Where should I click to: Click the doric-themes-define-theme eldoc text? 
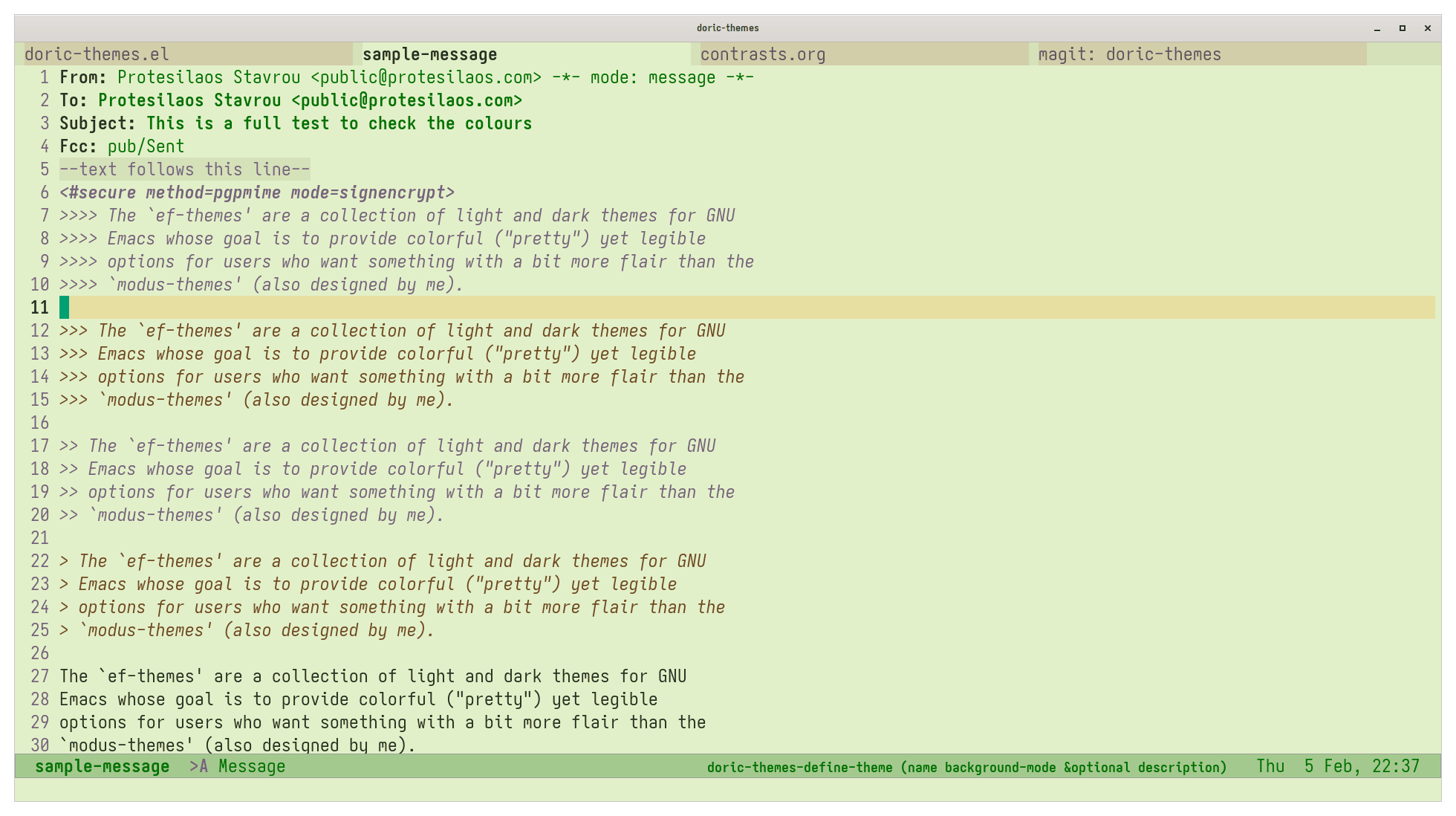[966, 767]
